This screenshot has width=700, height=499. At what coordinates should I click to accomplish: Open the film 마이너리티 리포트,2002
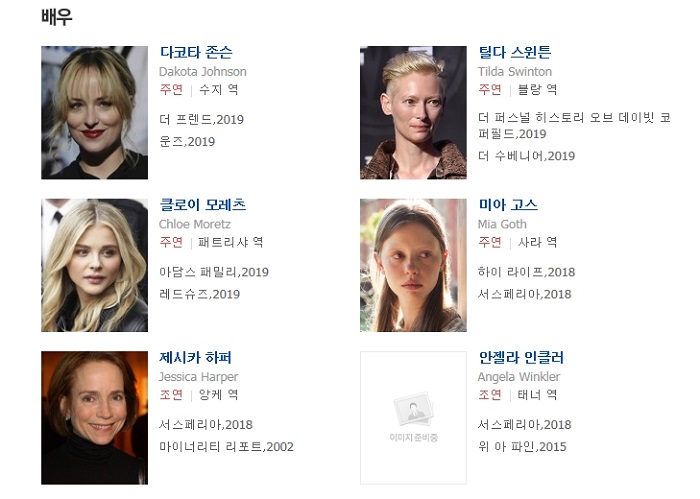[x=226, y=447]
